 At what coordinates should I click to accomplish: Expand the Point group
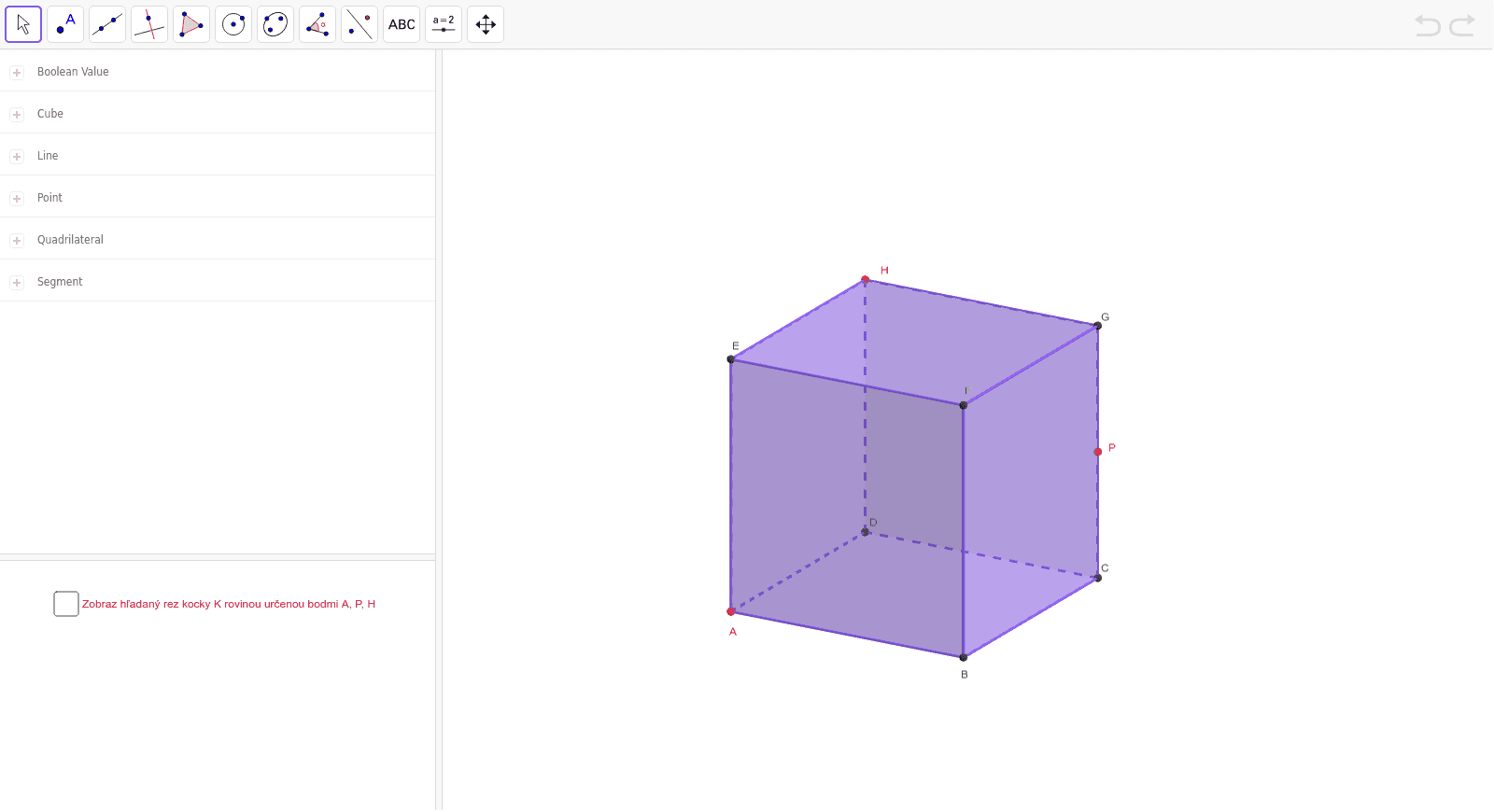(x=17, y=199)
